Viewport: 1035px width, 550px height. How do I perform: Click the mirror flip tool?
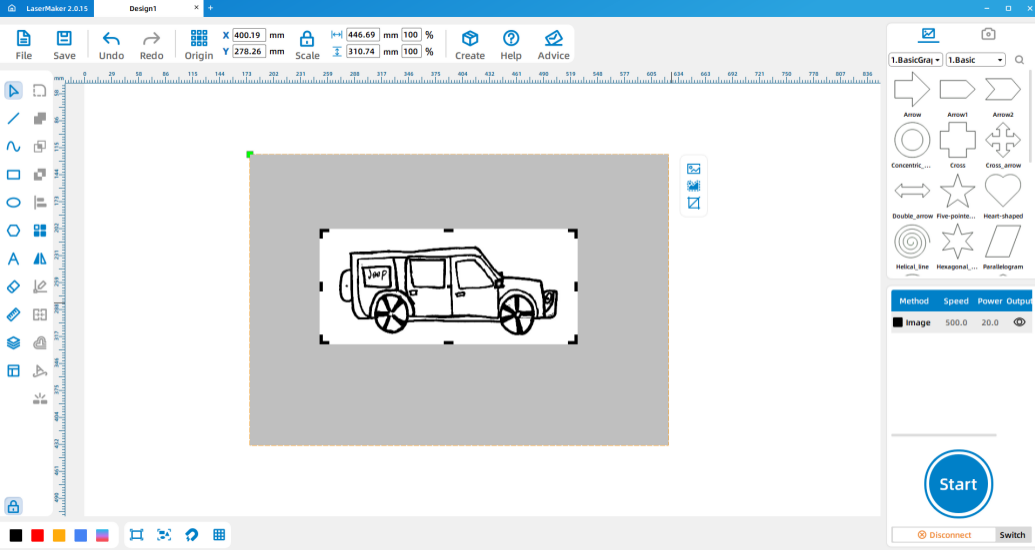point(40,259)
